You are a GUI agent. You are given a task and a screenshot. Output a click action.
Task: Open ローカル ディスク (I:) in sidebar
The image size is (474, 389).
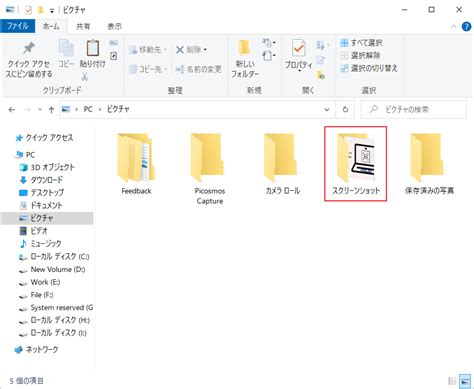(x=53, y=333)
